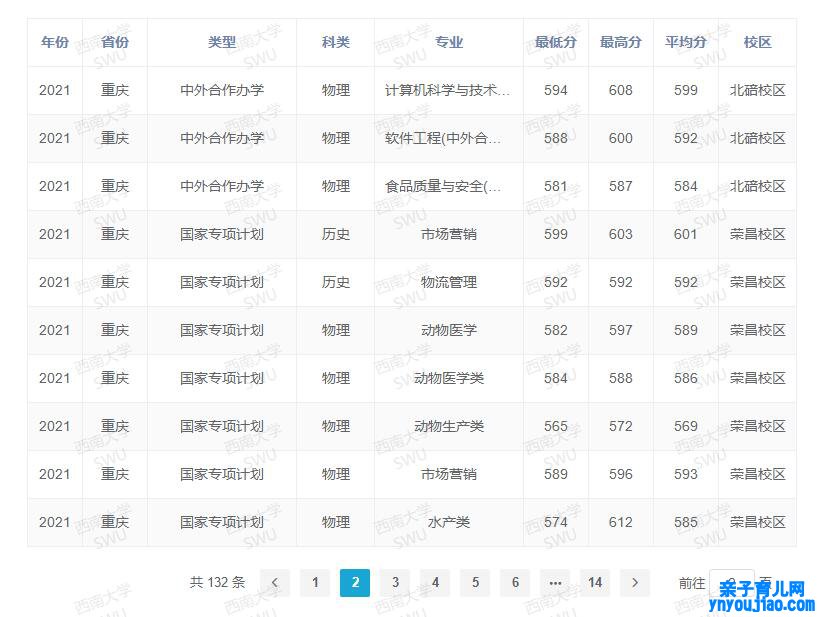The height and width of the screenshot is (617, 822).
Task: Click the previous page arrow
Action: pos(276,583)
